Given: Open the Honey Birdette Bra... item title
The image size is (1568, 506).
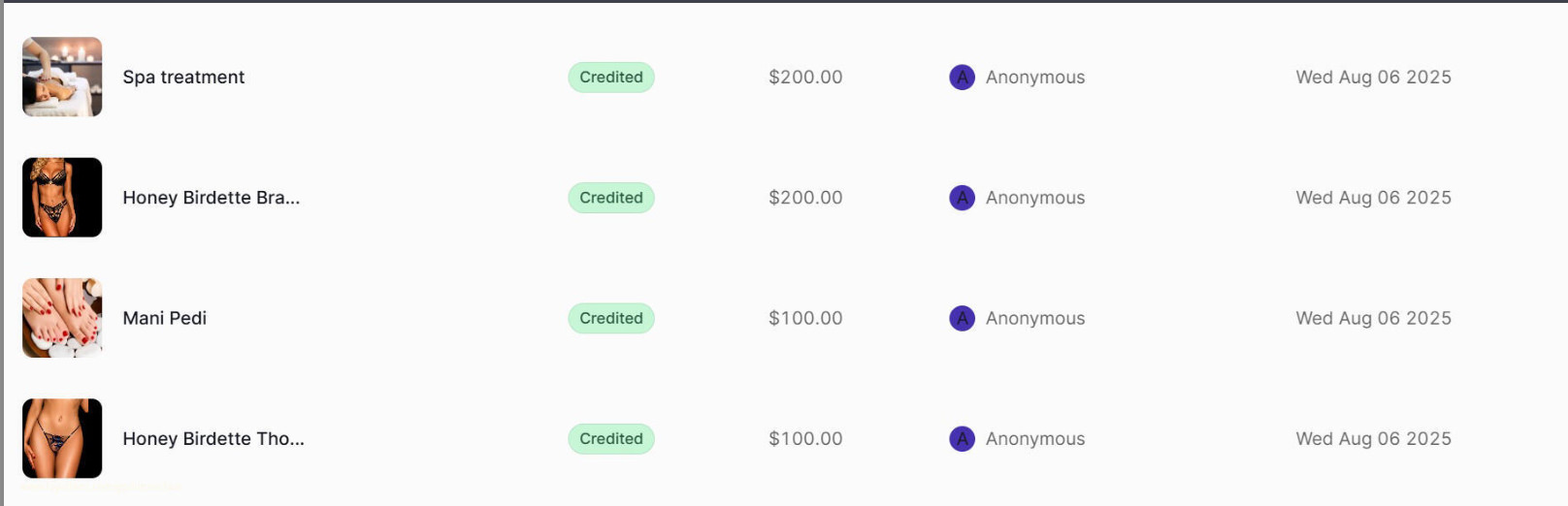Looking at the screenshot, I should tap(211, 198).
